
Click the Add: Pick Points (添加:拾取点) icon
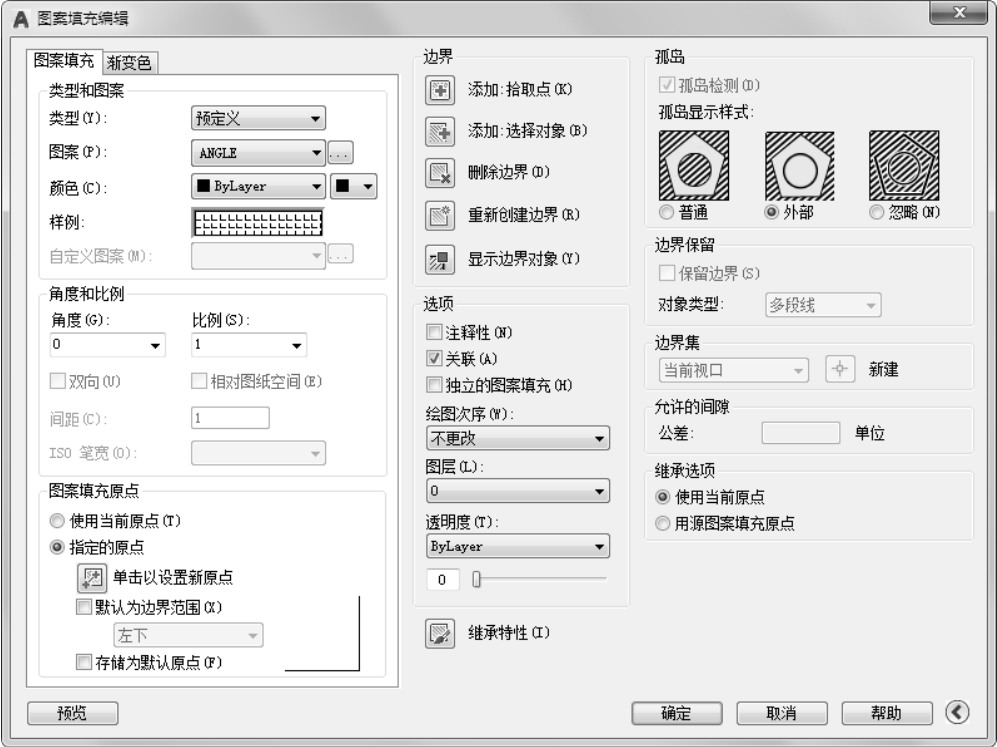coord(439,90)
